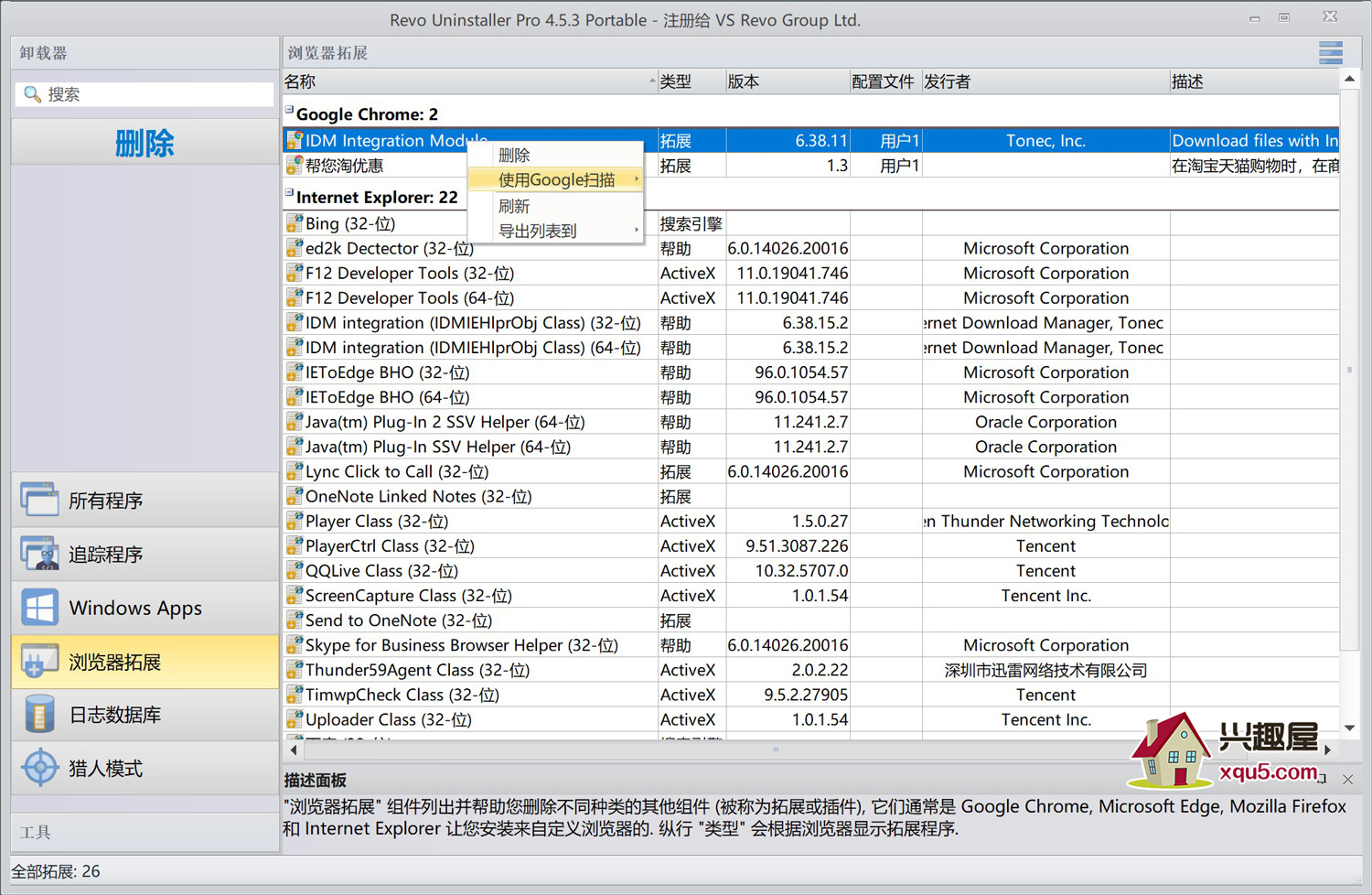Expand the 工具 section in sidebar
1372x895 pixels.
pyautogui.click(x=145, y=832)
